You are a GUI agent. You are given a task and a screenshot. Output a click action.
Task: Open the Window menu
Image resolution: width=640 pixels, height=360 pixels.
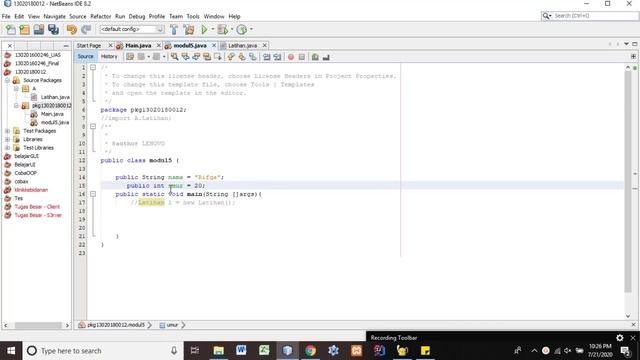click(x=214, y=16)
